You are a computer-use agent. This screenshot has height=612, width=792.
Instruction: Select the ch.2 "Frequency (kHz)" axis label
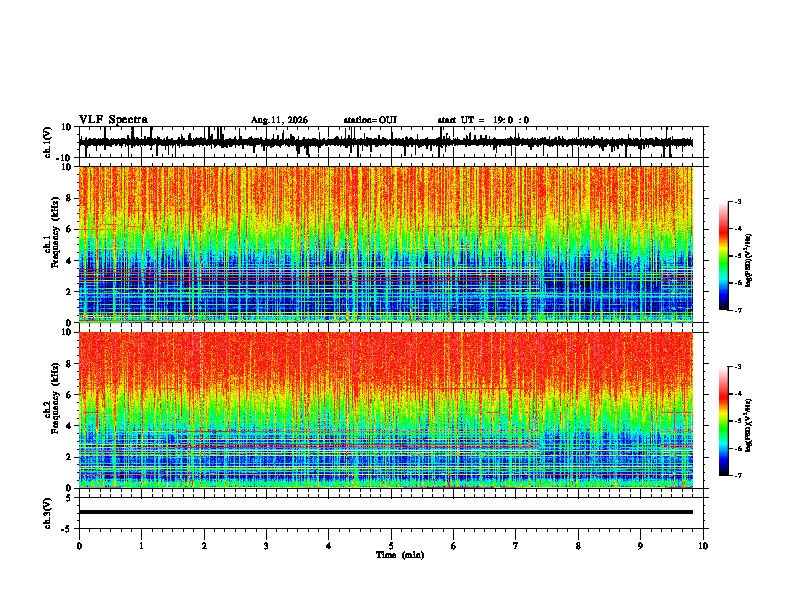[56, 398]
